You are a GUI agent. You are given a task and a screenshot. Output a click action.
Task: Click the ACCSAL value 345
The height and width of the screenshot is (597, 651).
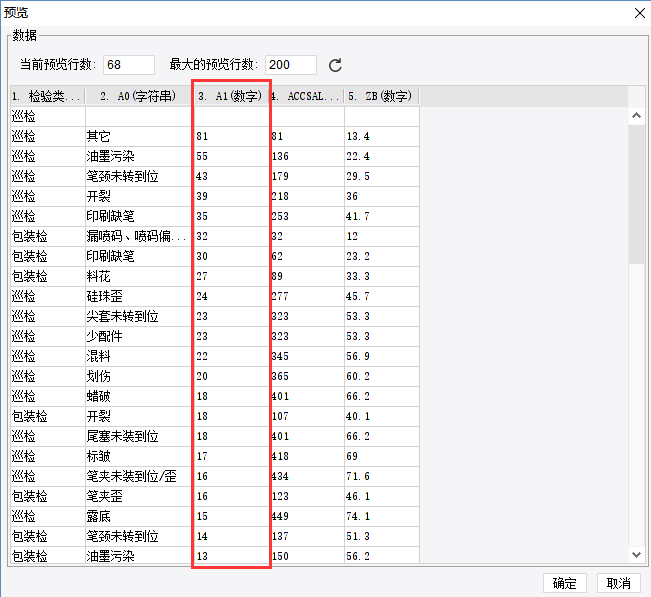point(306,356)
